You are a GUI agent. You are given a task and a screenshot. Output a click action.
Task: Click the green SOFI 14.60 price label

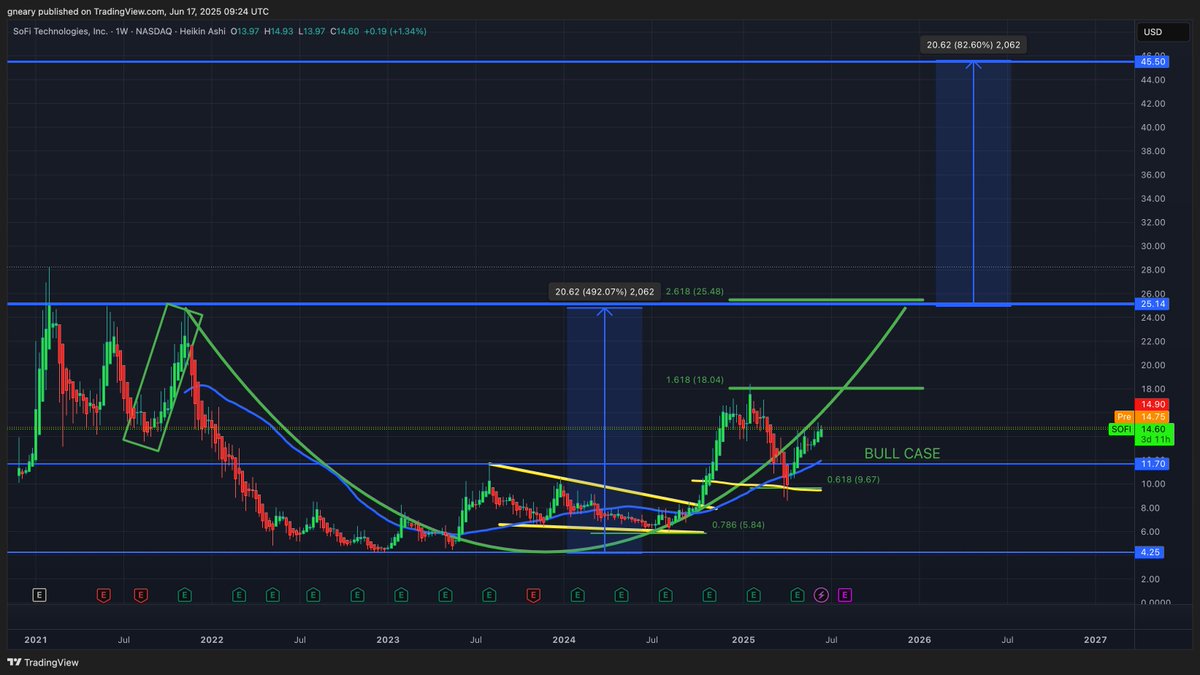(1142, 428)
